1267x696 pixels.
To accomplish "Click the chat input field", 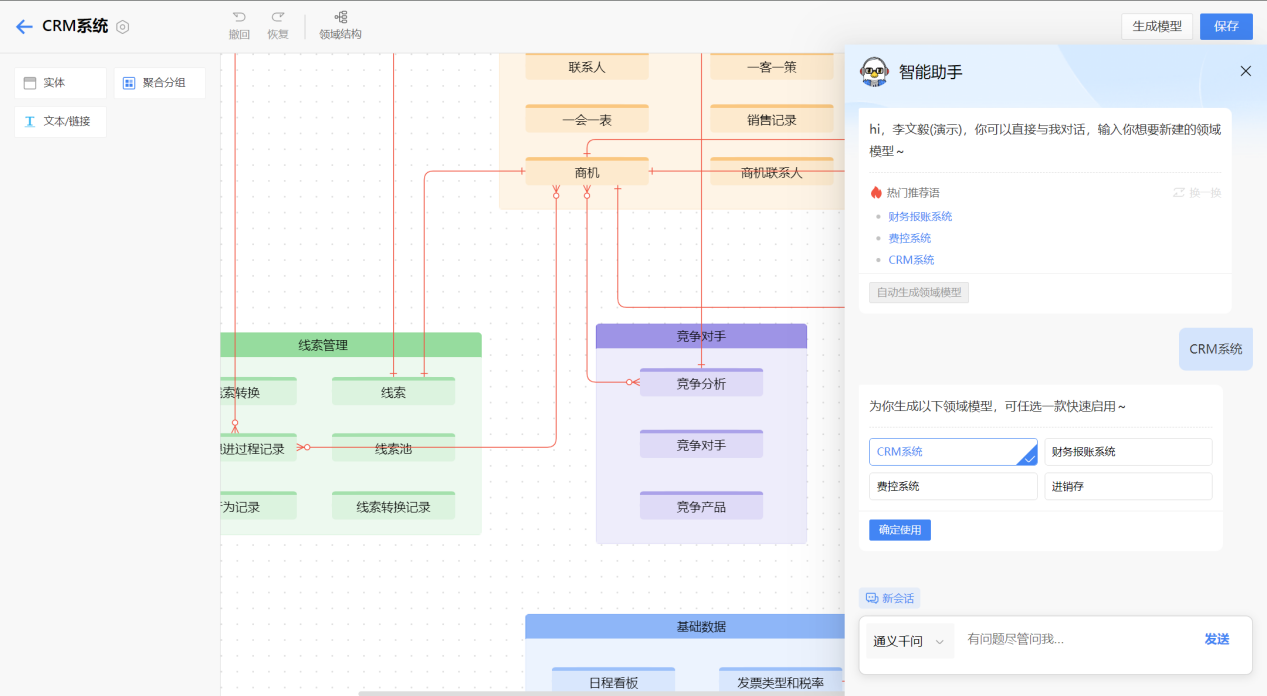I will pyautogui.click(x=1070, y=640).
